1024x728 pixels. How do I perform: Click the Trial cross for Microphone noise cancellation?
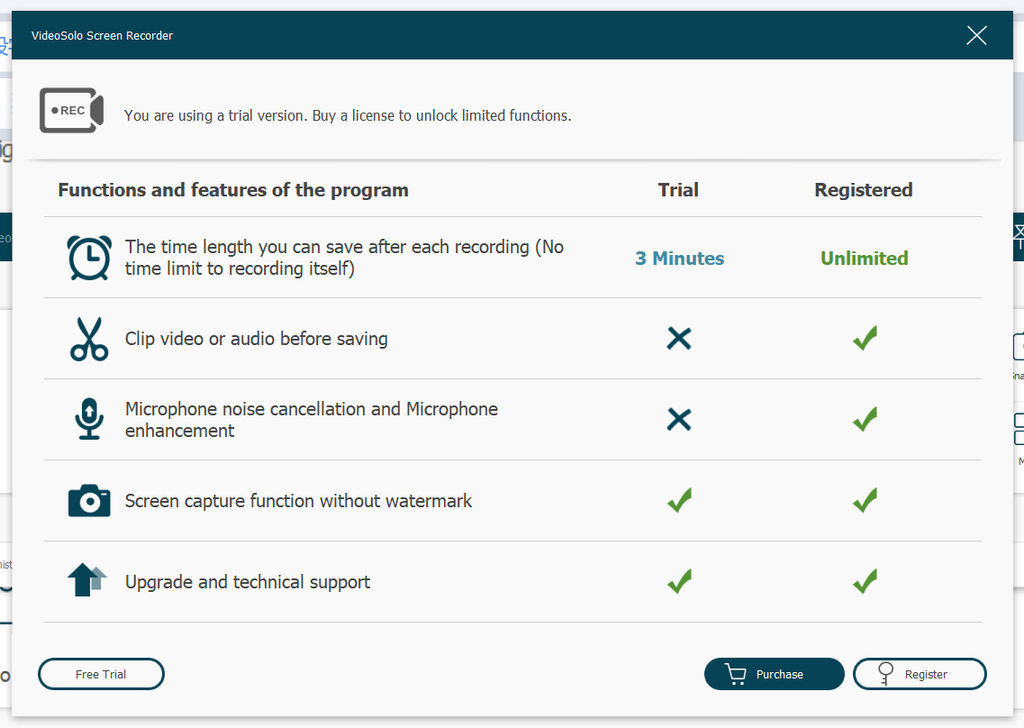[x=679, y=419]
